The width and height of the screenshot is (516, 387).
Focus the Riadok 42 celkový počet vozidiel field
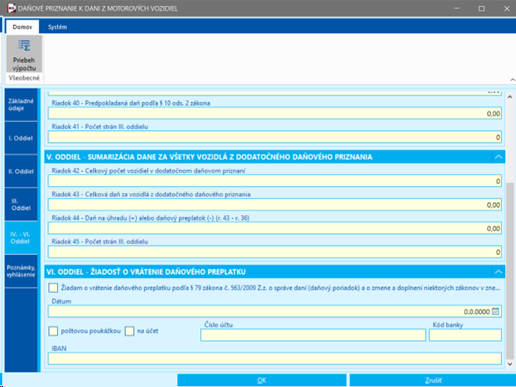(275, 181)
